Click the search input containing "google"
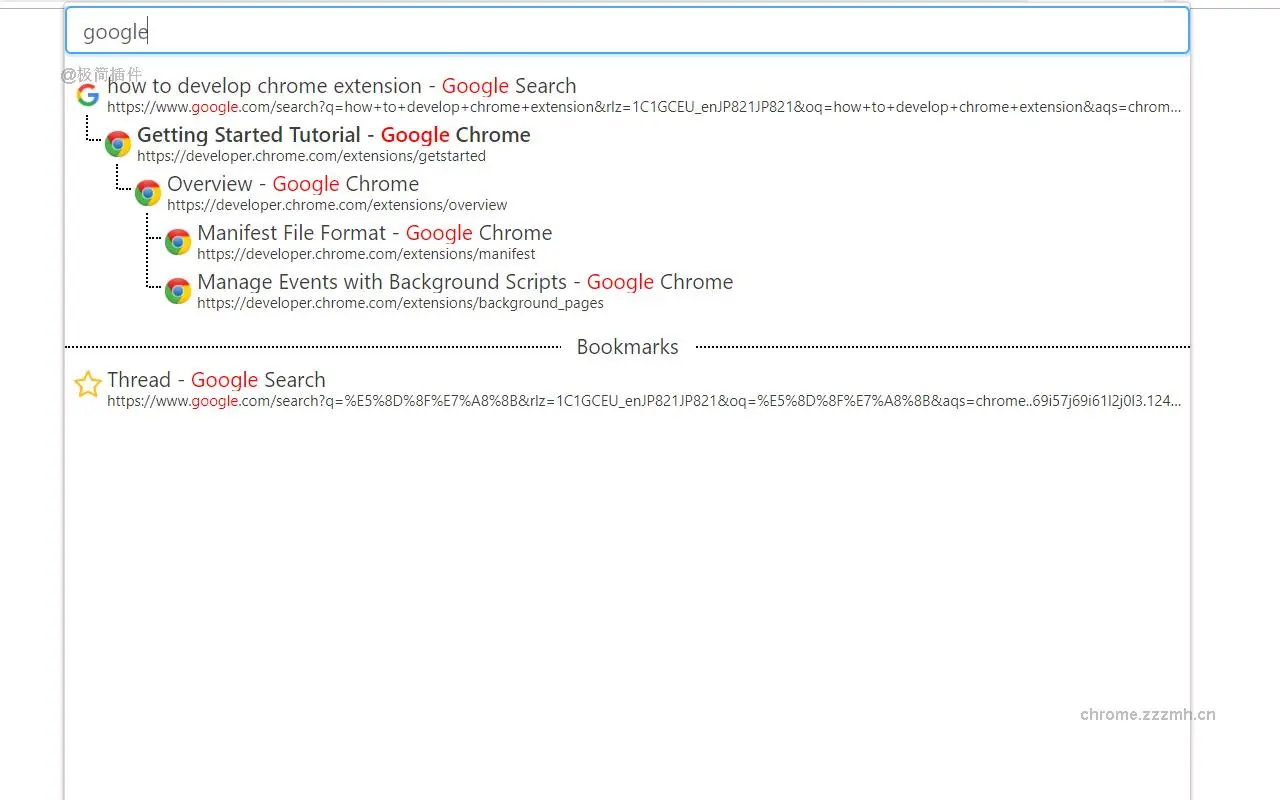 [627, 30]
